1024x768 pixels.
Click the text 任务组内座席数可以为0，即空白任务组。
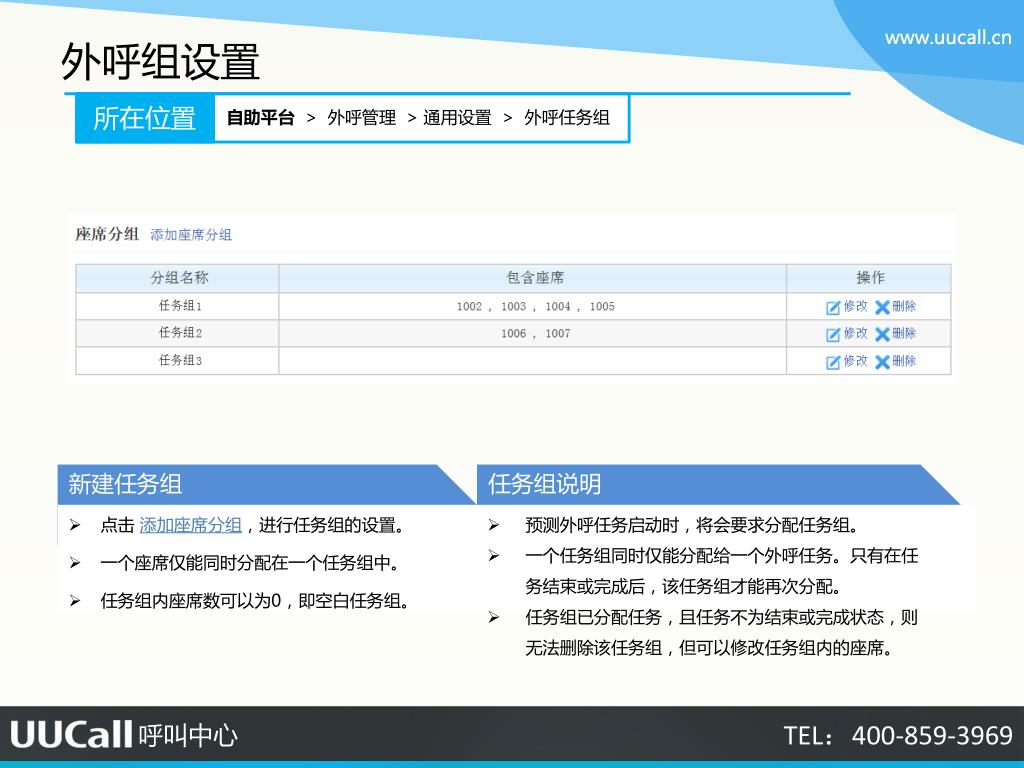point(255,601)
